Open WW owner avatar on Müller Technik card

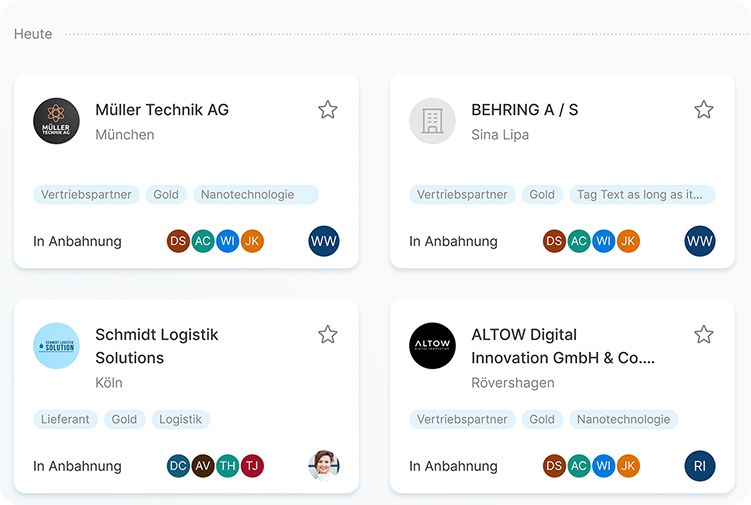click(324, 241)
